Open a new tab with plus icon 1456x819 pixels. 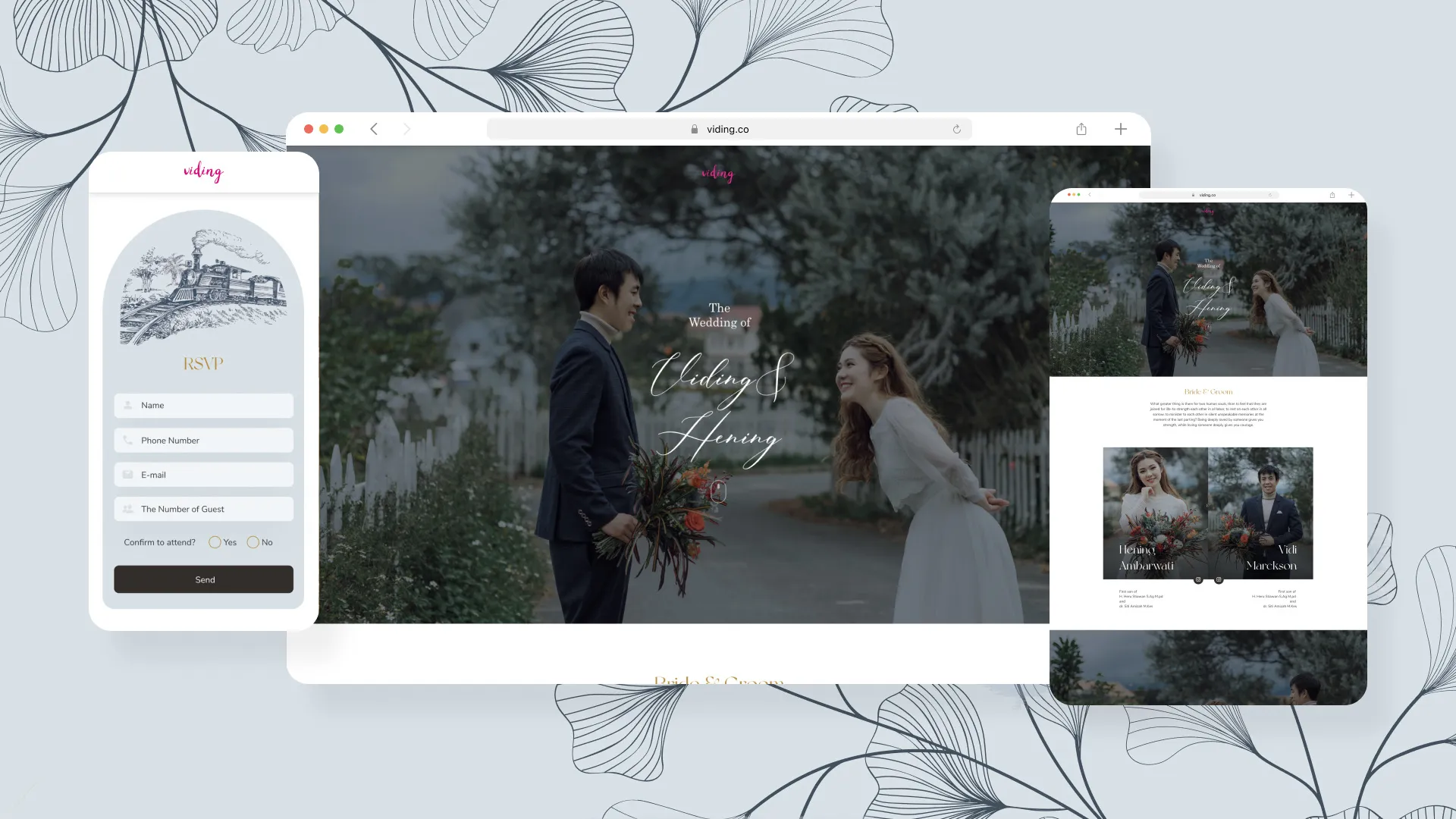tap(1120, 129)
